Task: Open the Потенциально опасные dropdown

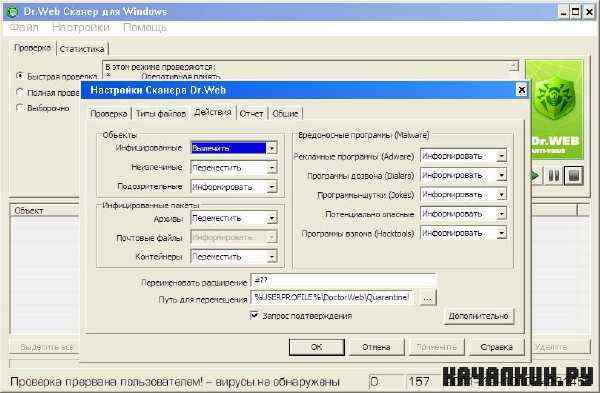Action: [x=501, y=214]
